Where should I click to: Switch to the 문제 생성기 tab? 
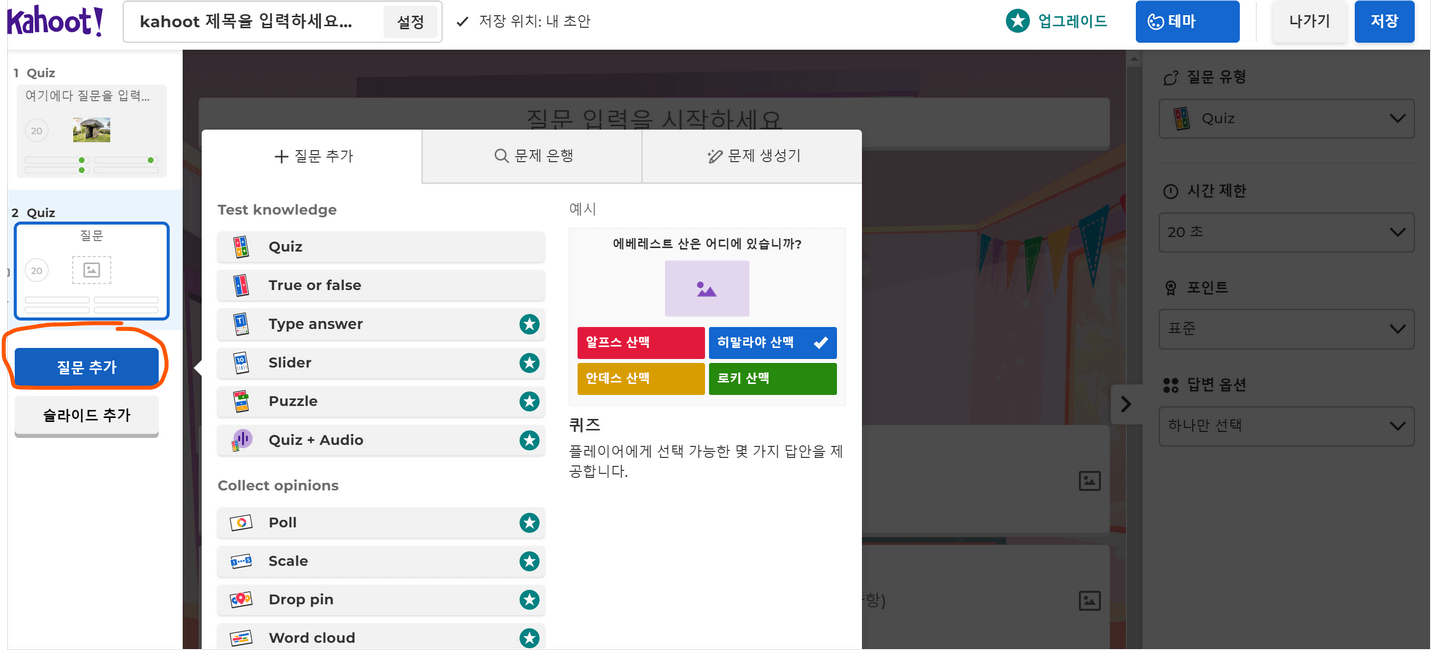tap(753, 156)
